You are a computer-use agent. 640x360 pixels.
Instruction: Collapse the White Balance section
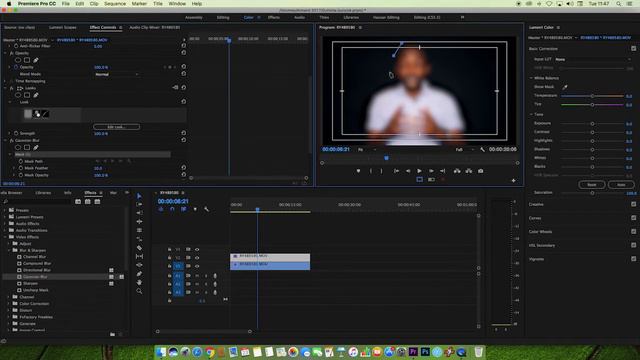[531, 78]
